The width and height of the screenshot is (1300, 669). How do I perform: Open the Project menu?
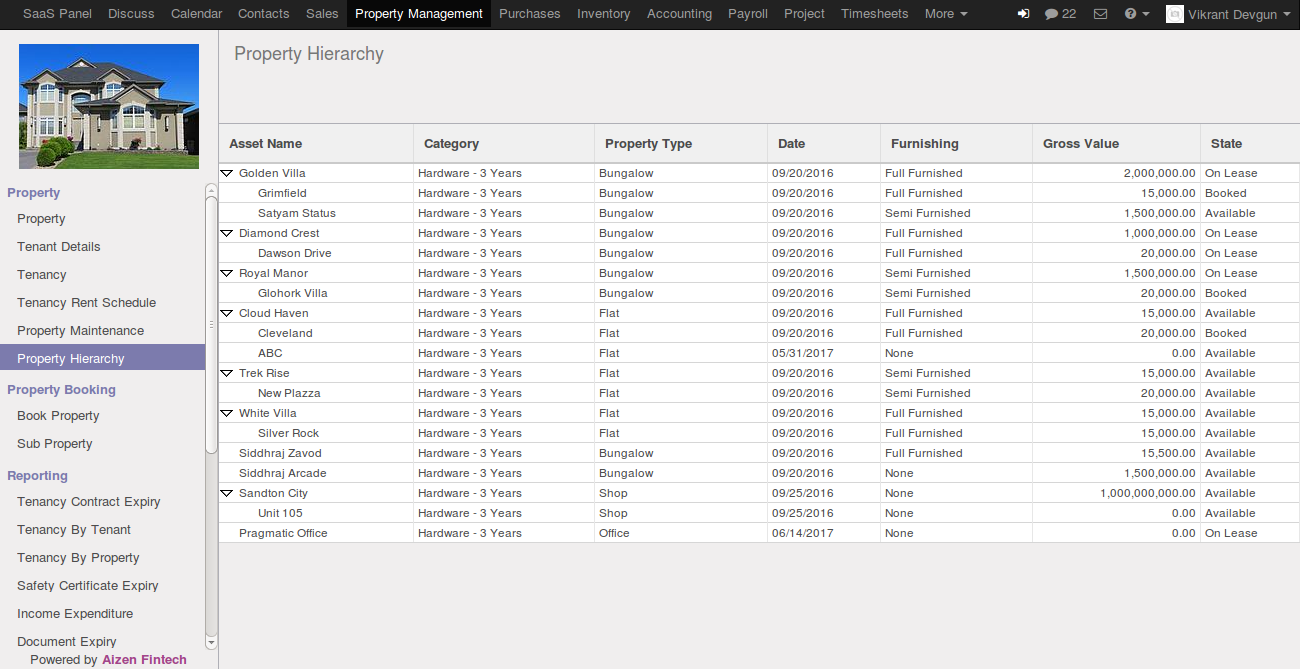tap(805, 14)
